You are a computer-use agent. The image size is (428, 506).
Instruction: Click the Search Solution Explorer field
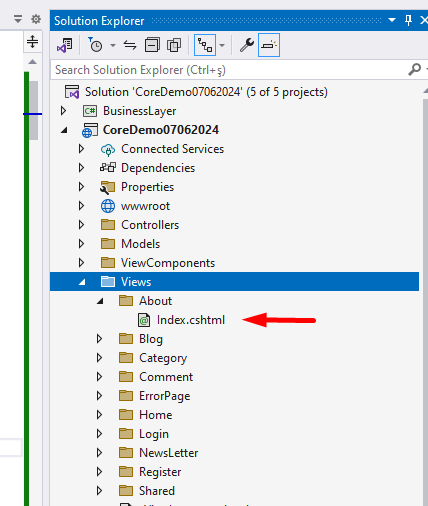pos(230,70)
